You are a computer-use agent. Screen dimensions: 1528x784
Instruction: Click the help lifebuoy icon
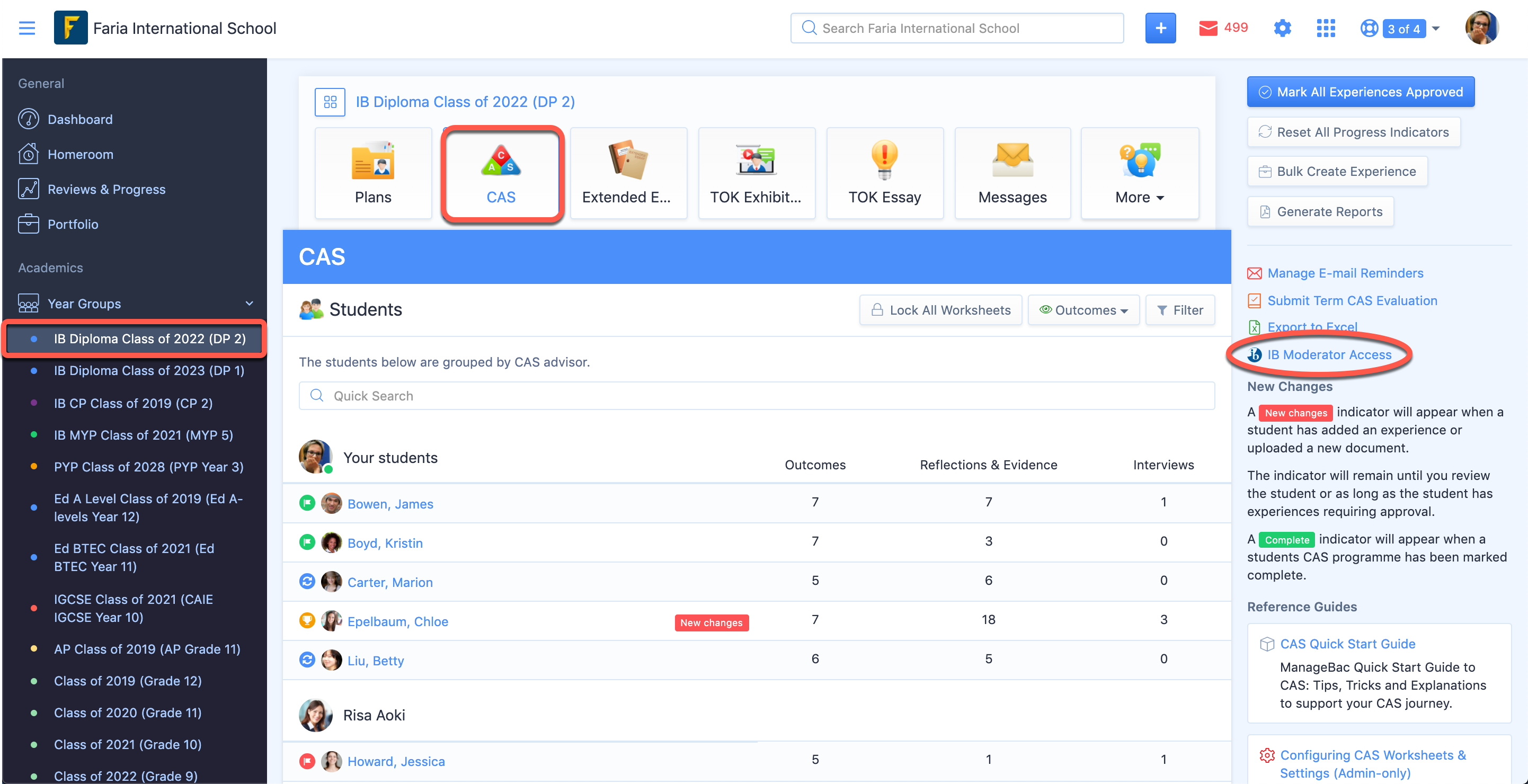coord(1369,28)
